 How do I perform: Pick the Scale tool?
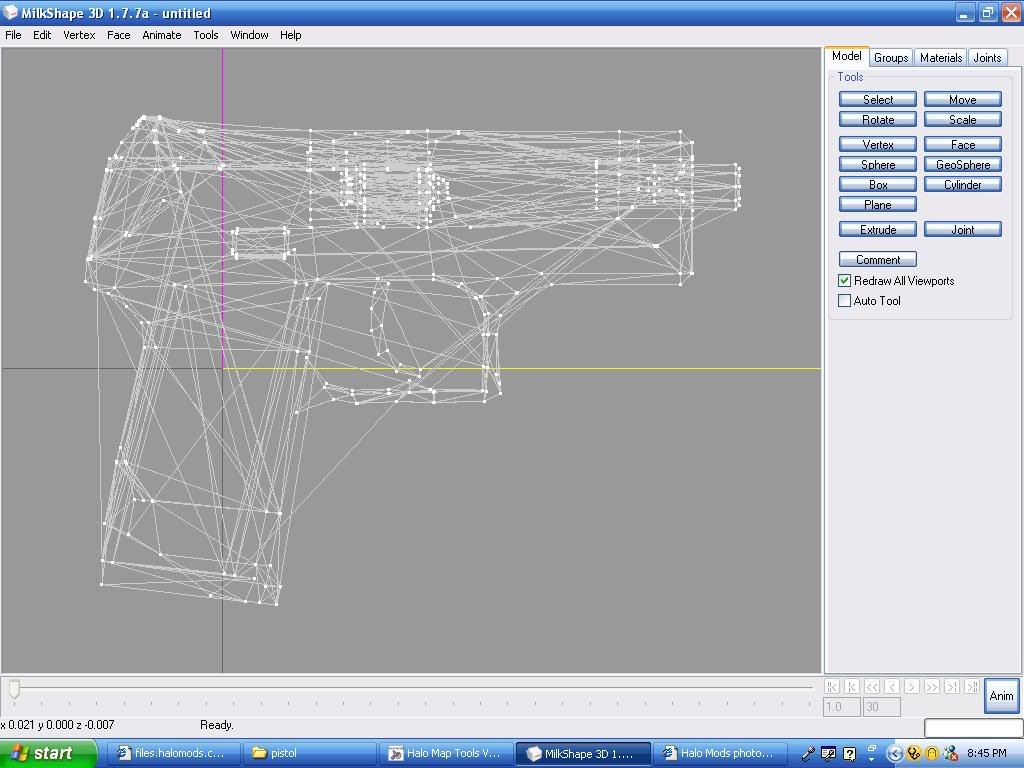963,120
